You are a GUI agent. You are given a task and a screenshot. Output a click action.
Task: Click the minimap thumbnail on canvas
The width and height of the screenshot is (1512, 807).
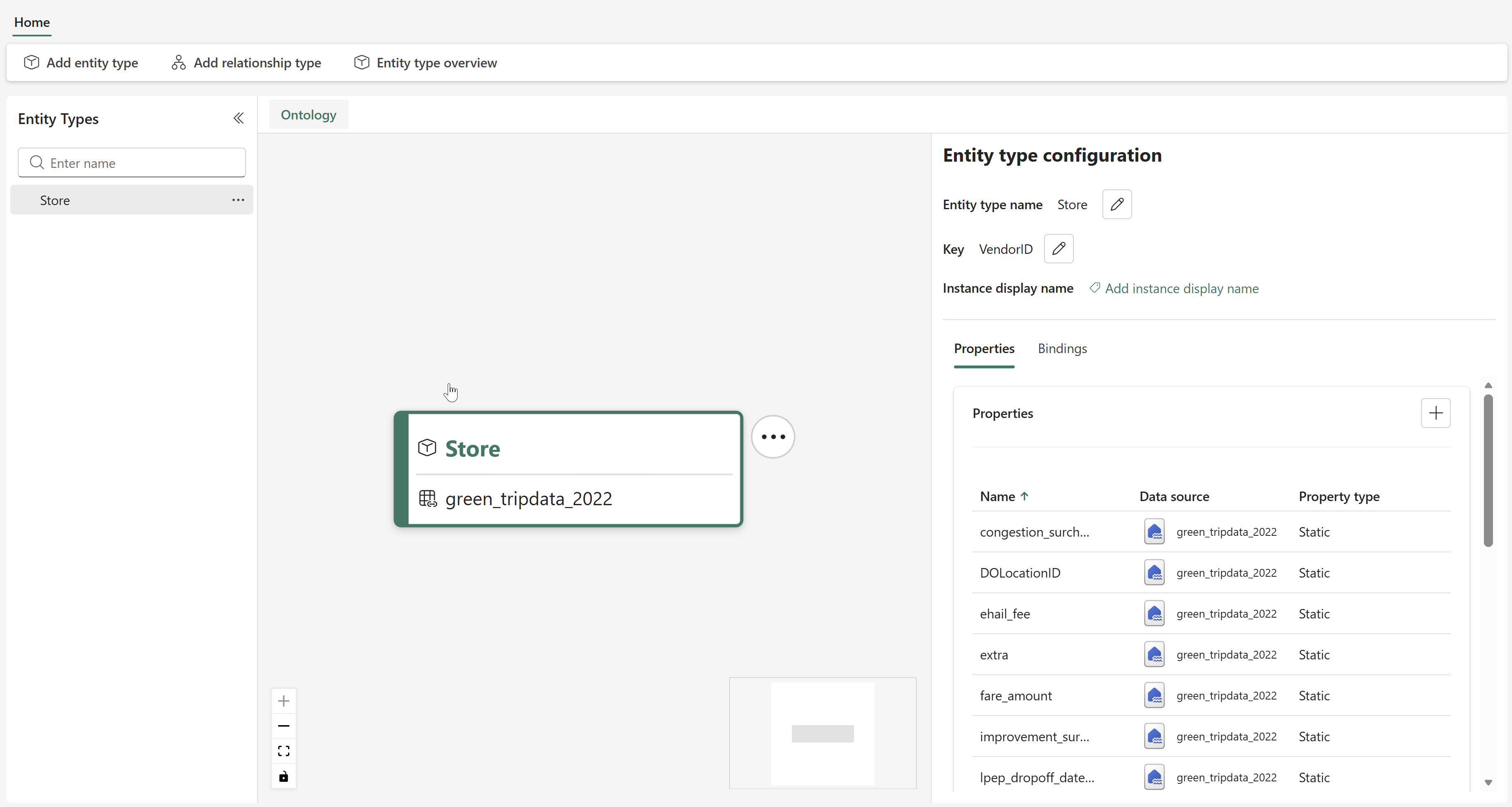click(x=822, y=733)
